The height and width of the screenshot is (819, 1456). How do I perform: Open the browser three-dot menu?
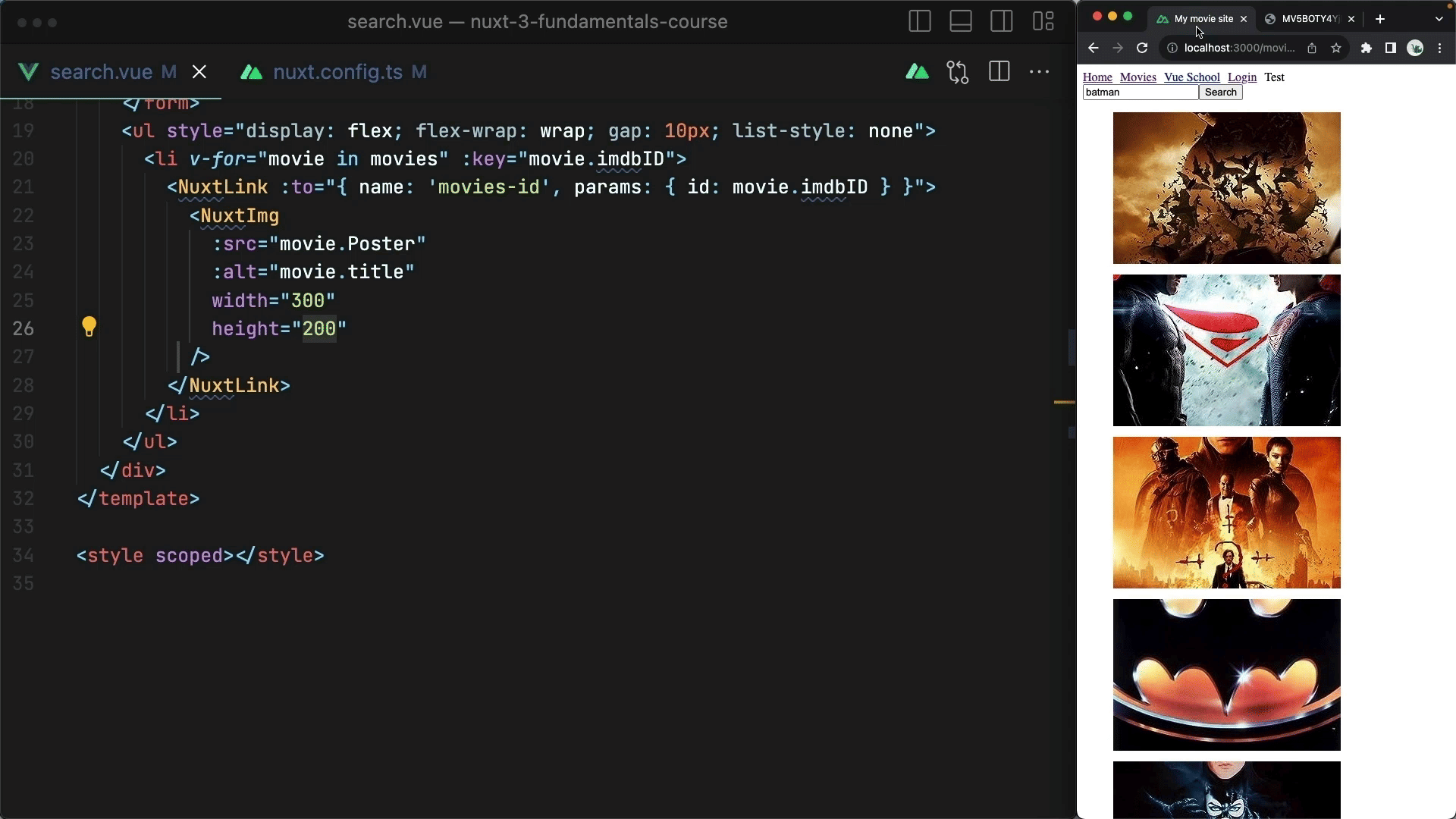[1440, 48]
